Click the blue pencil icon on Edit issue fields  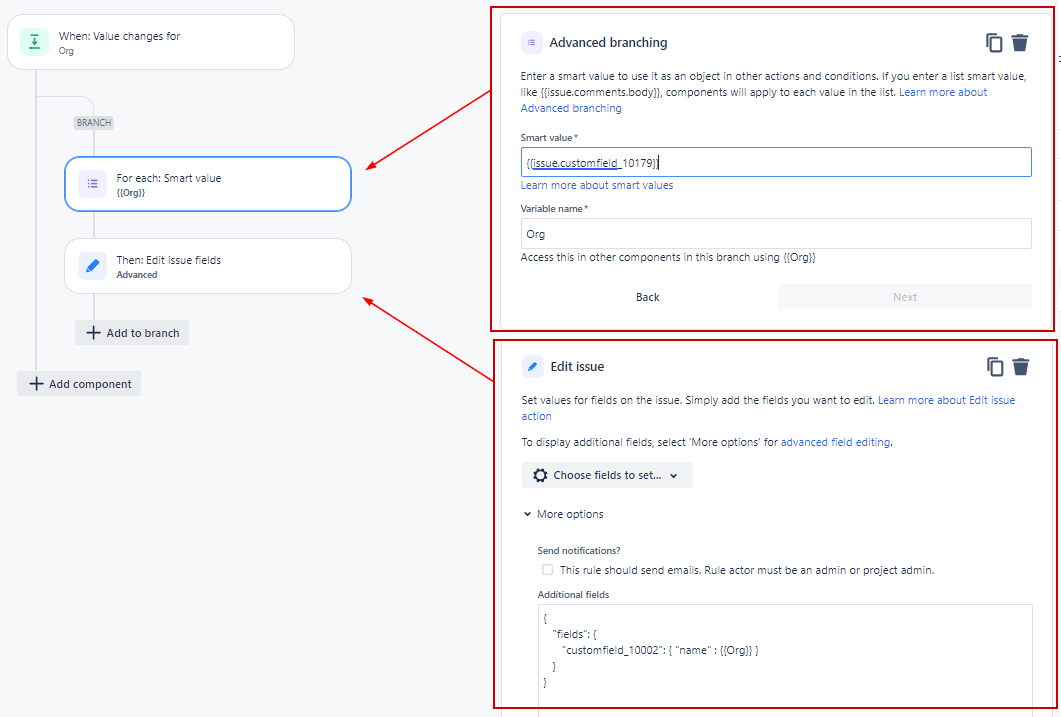click(93, 266)
